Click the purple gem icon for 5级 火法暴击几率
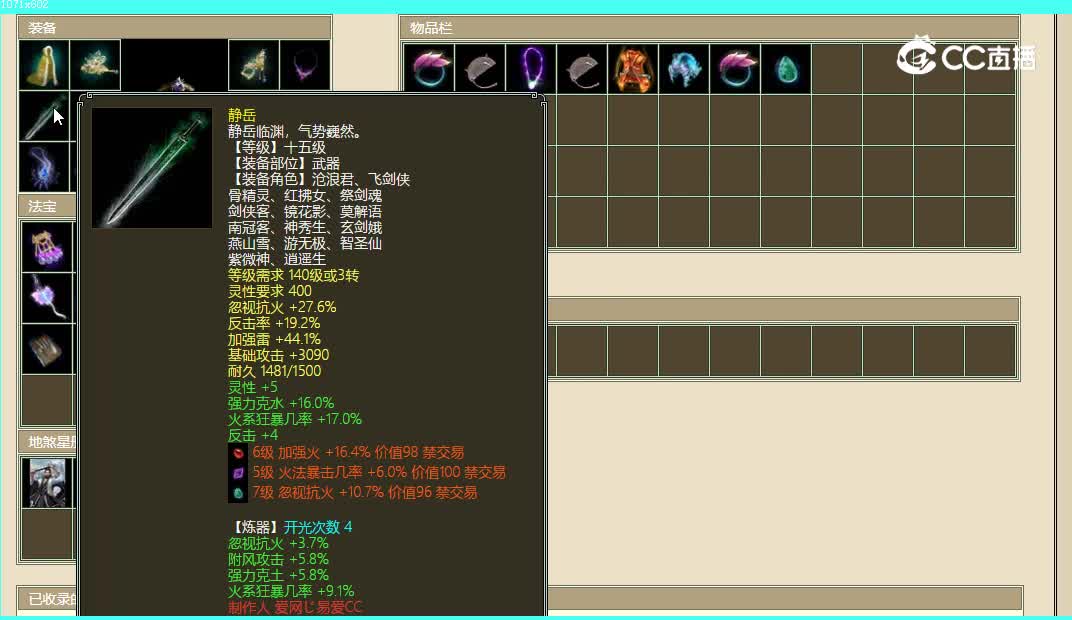Image resolution: width=1072 pixels, height=620 pixels. (x=238, y=472)
